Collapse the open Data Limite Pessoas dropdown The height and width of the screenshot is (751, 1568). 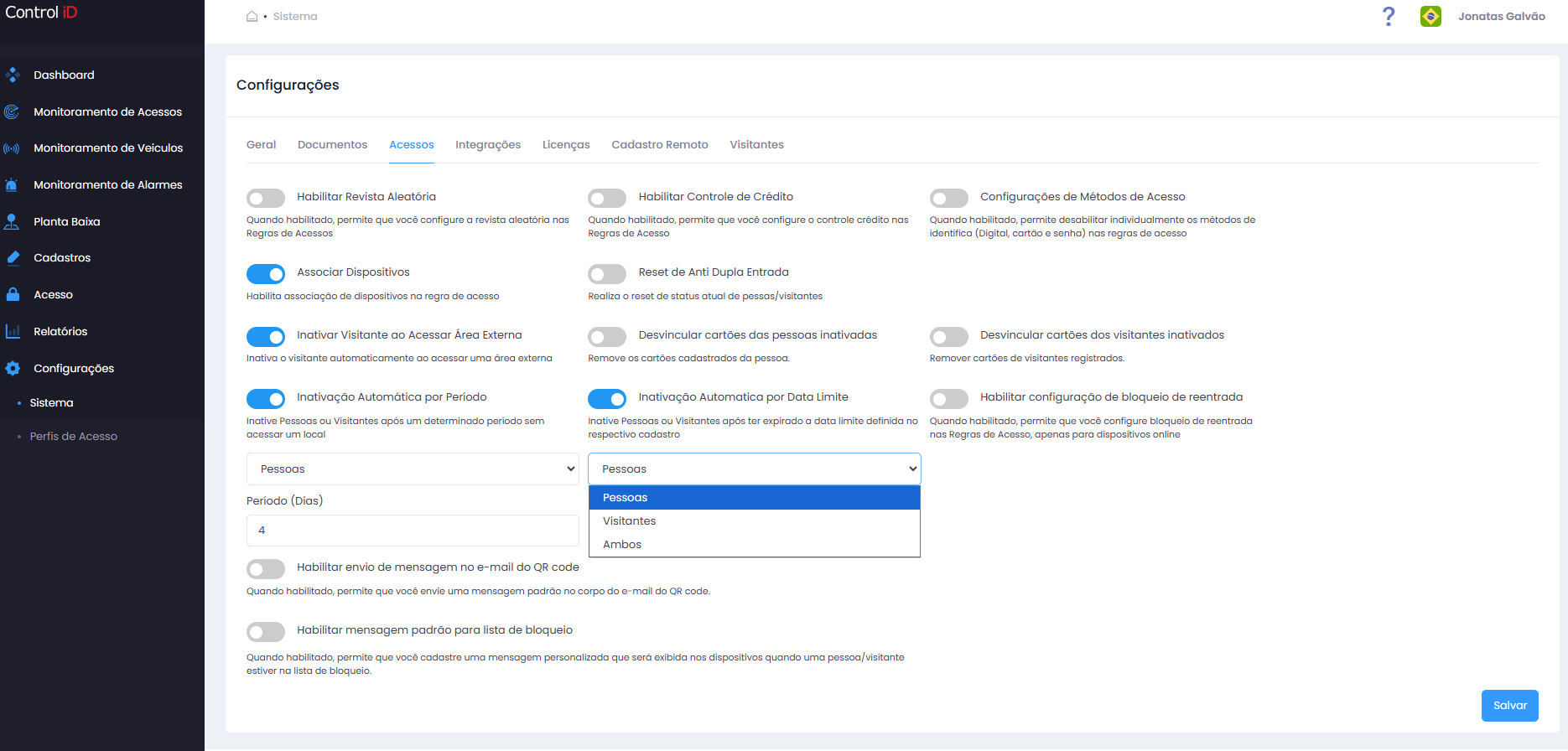[755, 469]
